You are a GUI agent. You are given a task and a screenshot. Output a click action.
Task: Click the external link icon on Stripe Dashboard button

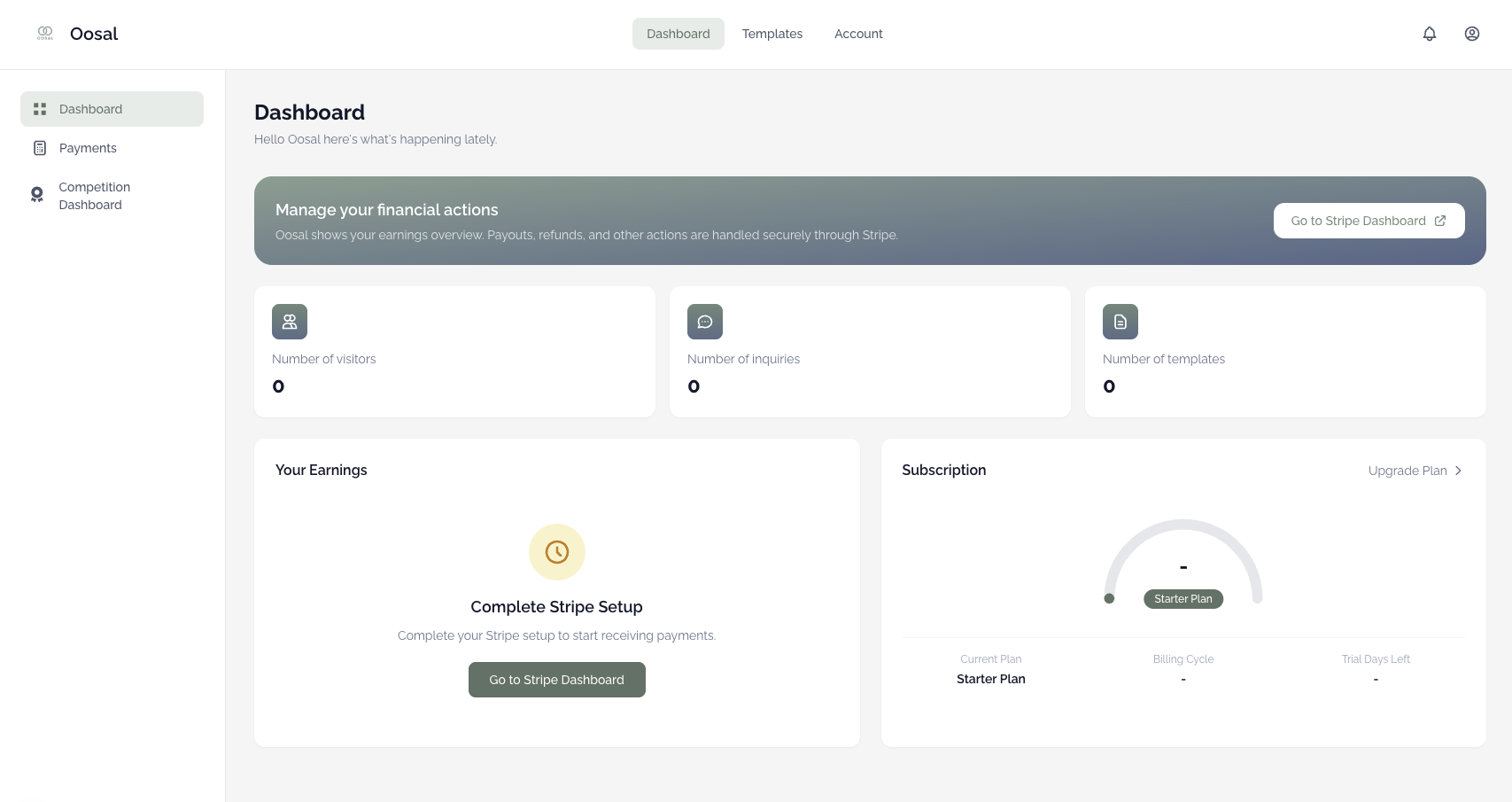pyautogui.click(x=1440, y=220)
